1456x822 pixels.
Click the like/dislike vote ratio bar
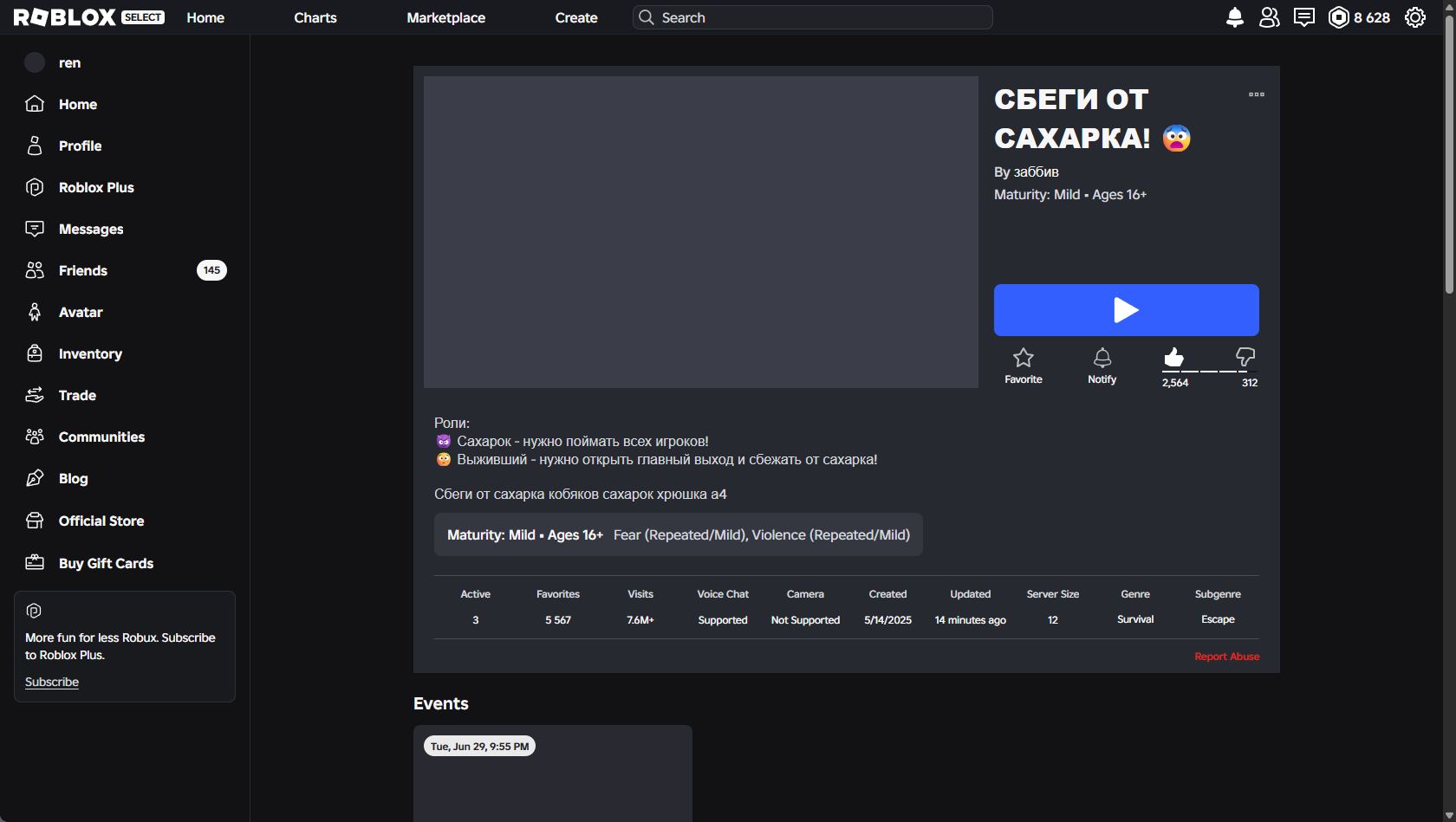coord(1210,372)
